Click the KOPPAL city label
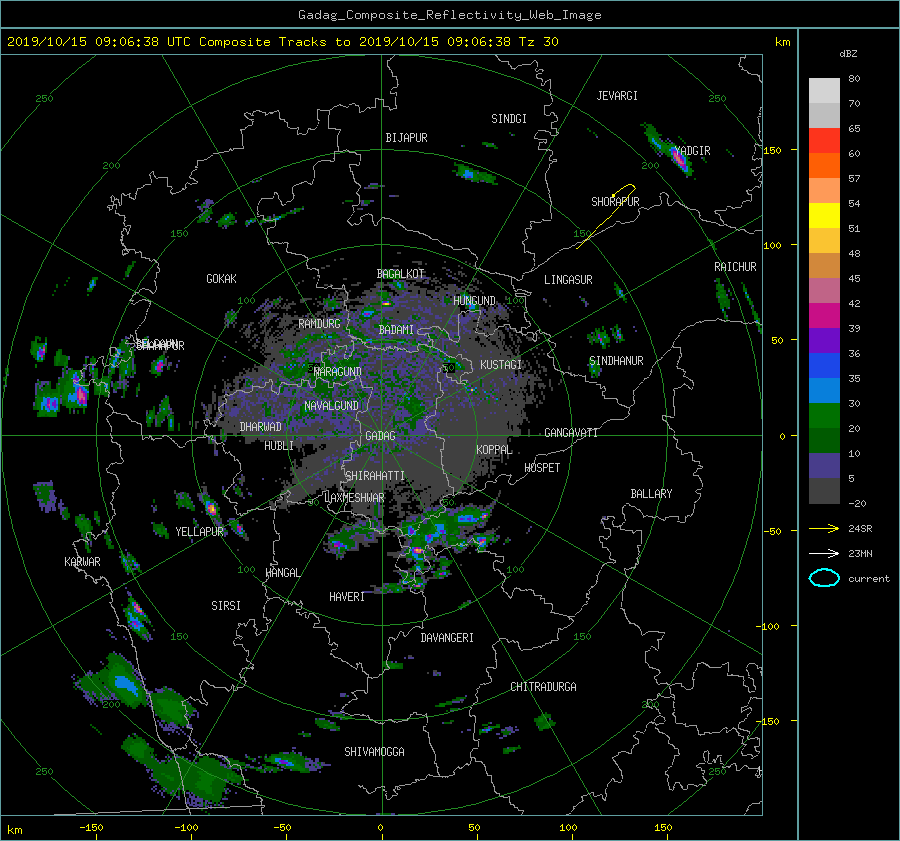The width and height of the screenshot is (900, 841). coord(494,450)
